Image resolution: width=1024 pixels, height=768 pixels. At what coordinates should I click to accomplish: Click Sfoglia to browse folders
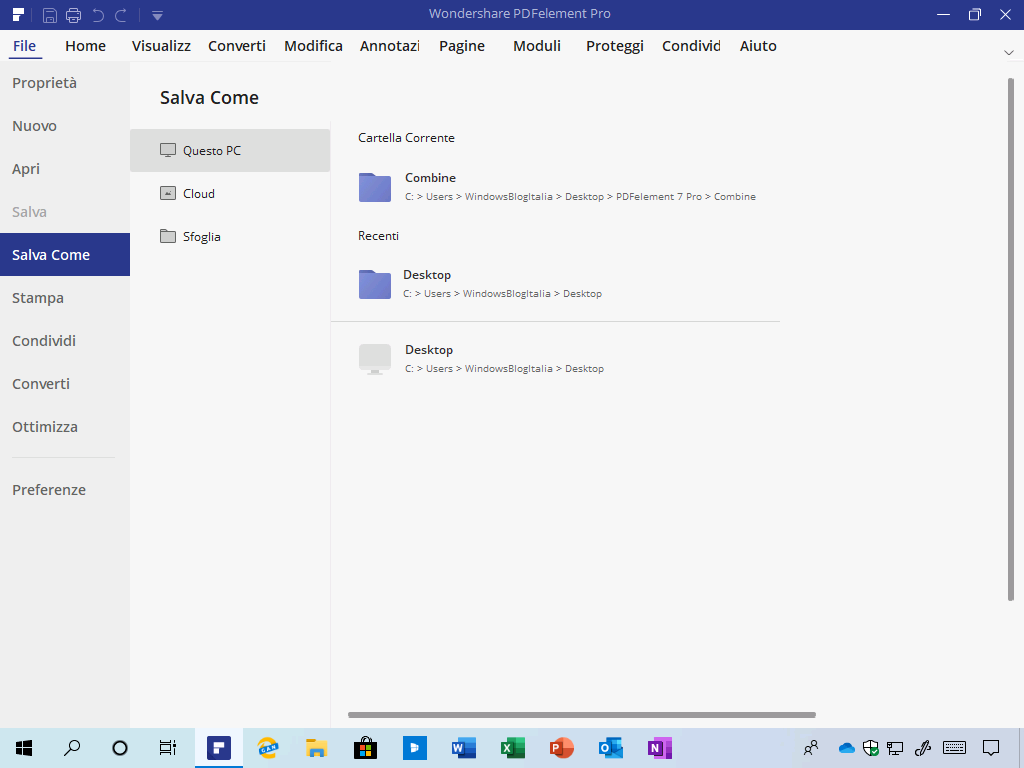pos(230,236)
